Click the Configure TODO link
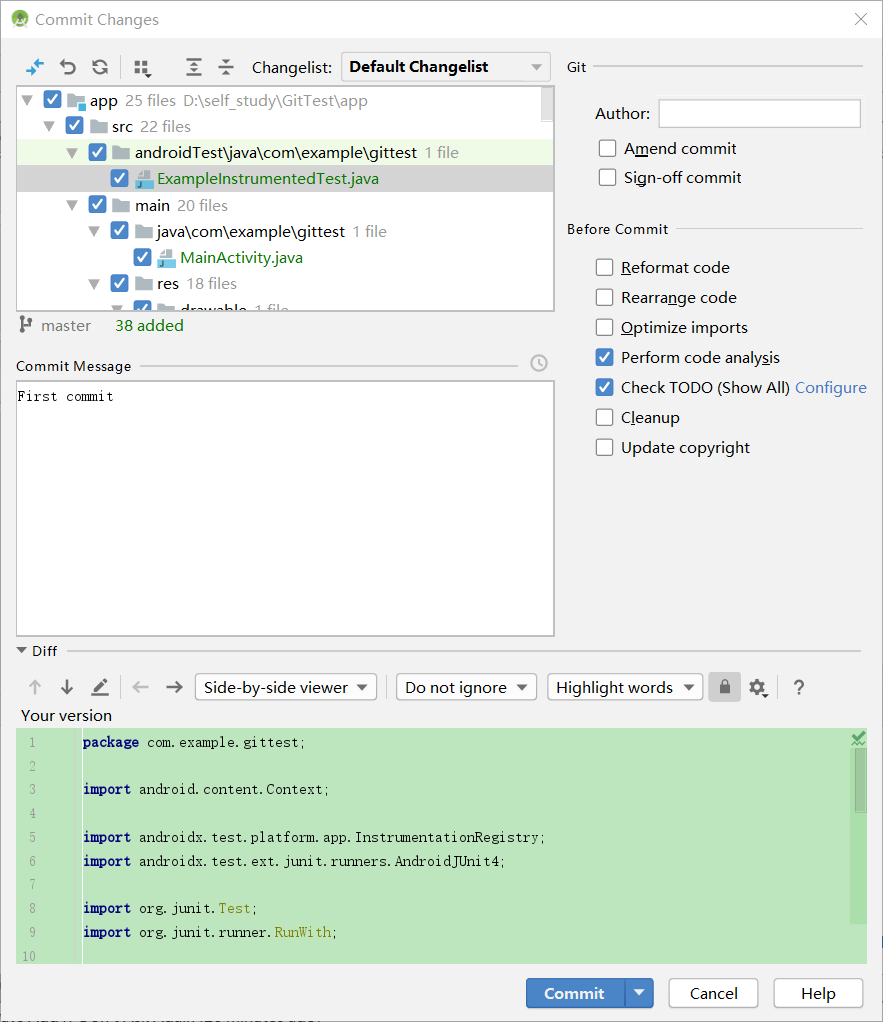The image size is (883, 1022). [x=831, y=387]
